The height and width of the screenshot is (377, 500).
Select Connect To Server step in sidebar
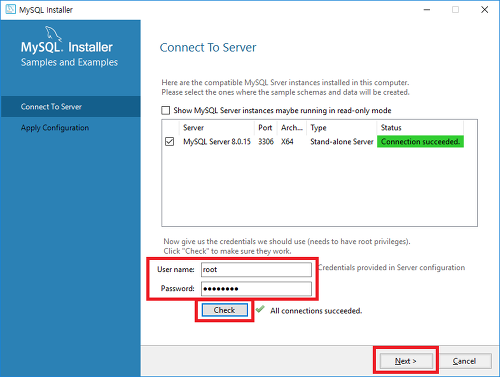[x=71, y=107]
